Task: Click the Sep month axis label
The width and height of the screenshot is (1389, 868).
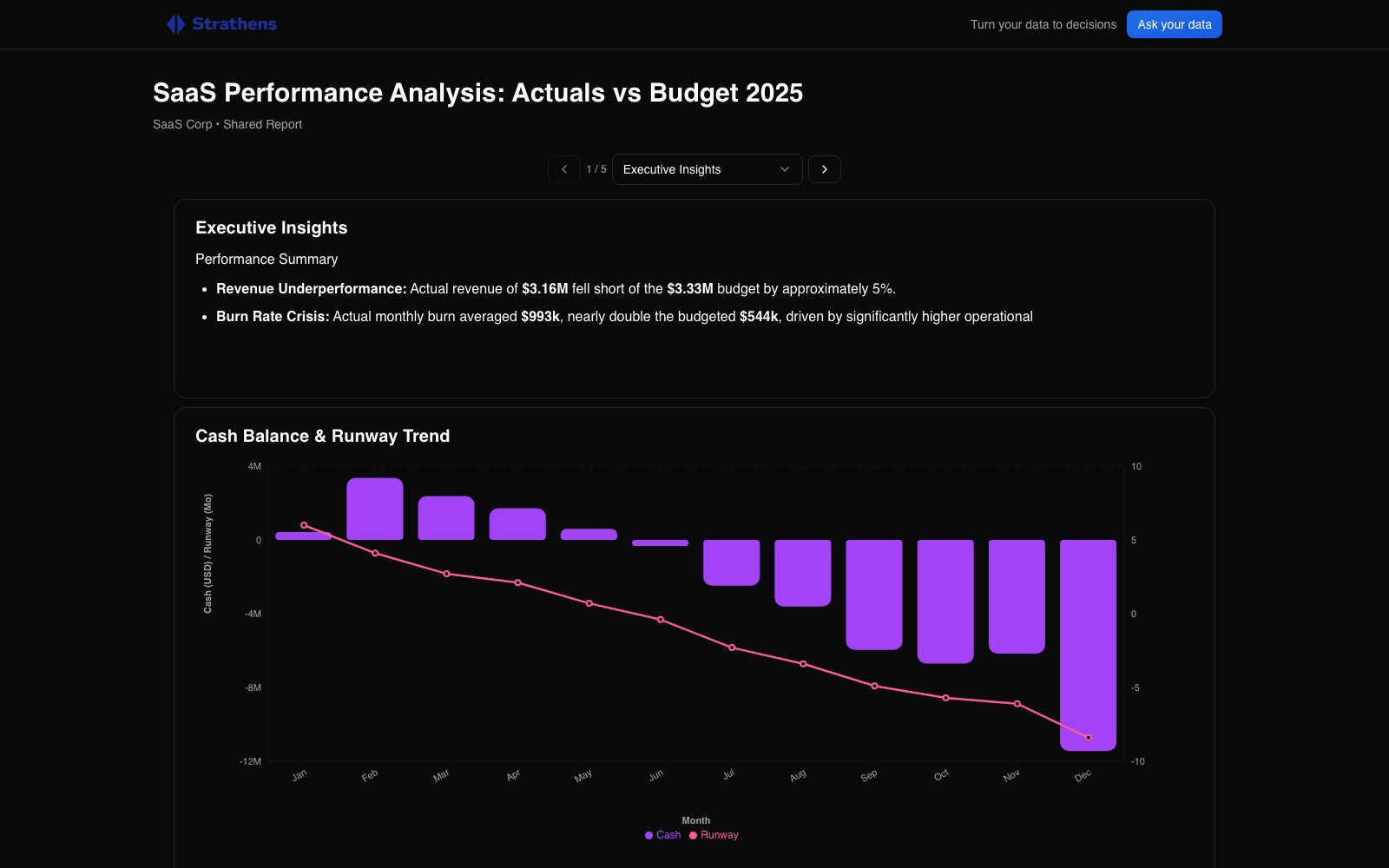Action: [869, 775]
